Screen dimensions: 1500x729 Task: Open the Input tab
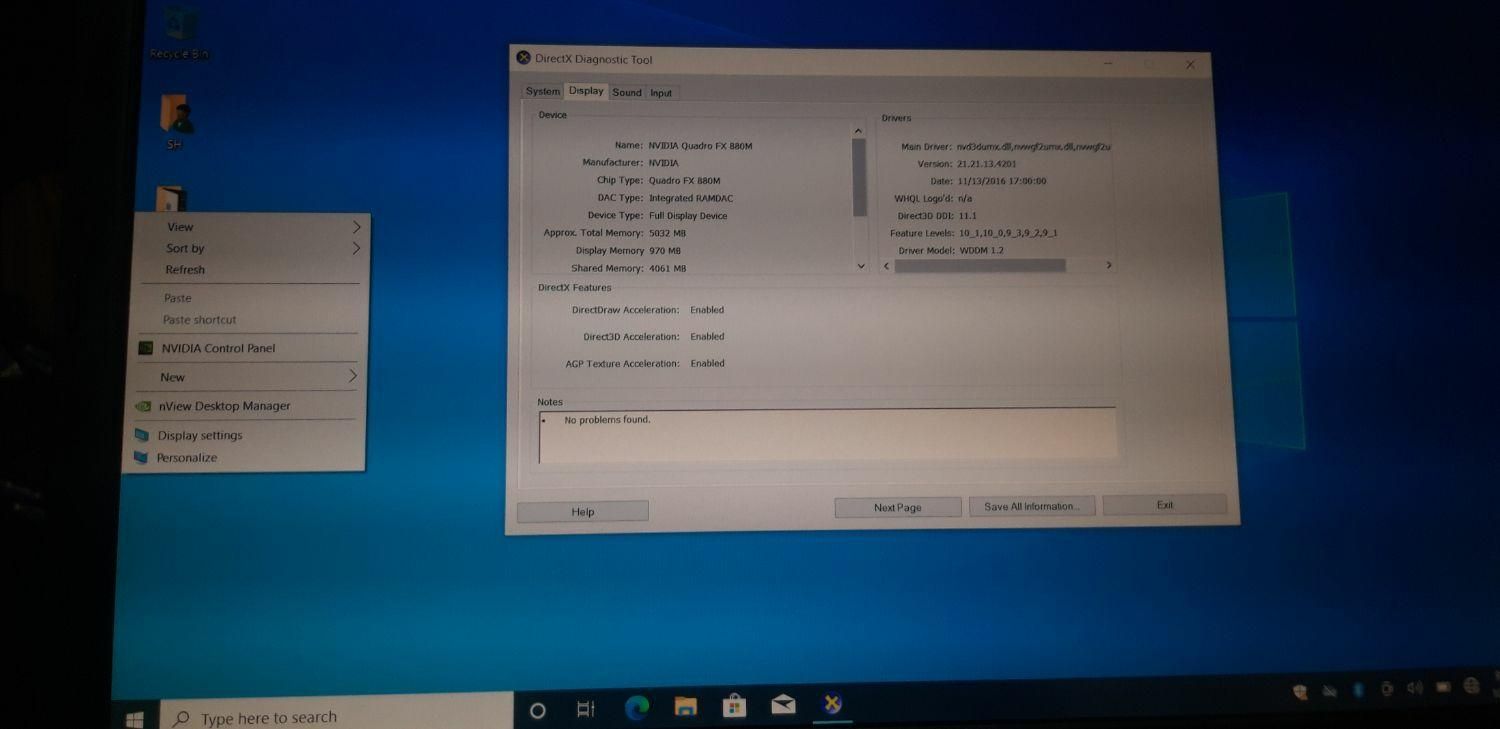(x=661, y=93)
